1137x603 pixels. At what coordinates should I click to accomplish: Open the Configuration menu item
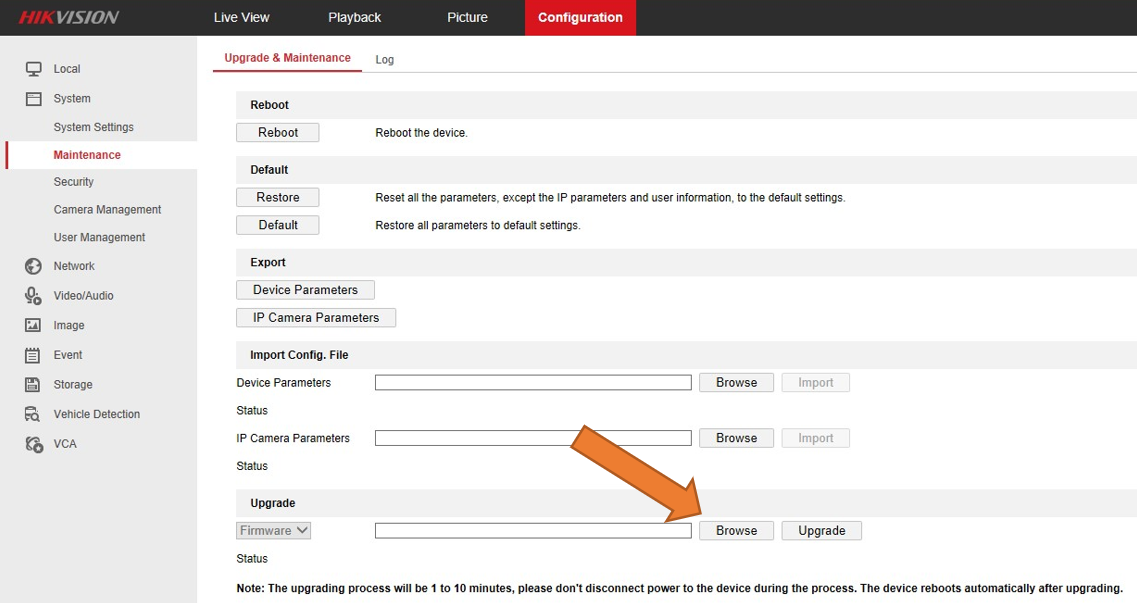tap(580, 17)
